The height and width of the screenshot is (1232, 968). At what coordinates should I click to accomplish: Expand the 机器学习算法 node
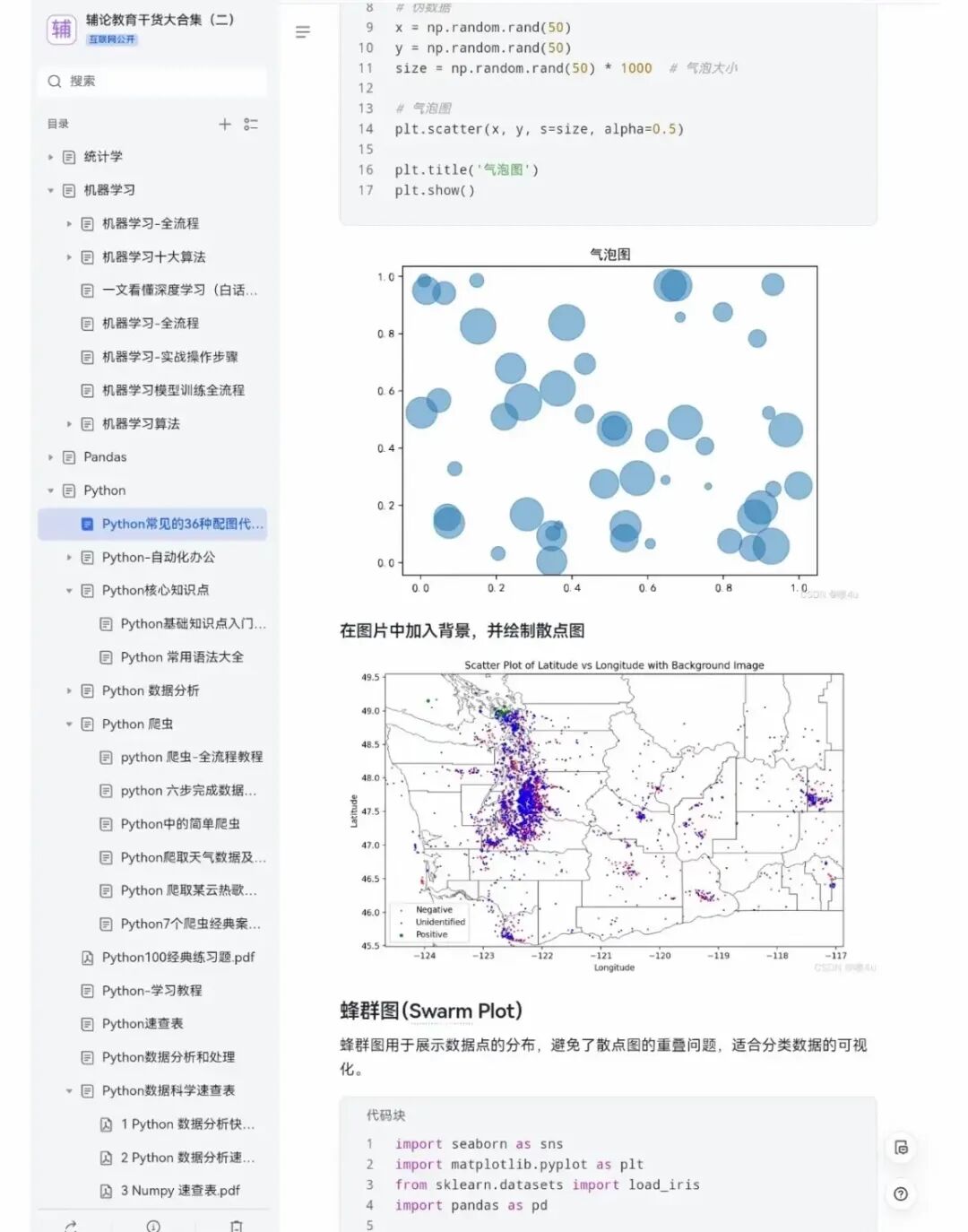click(69, 424)
